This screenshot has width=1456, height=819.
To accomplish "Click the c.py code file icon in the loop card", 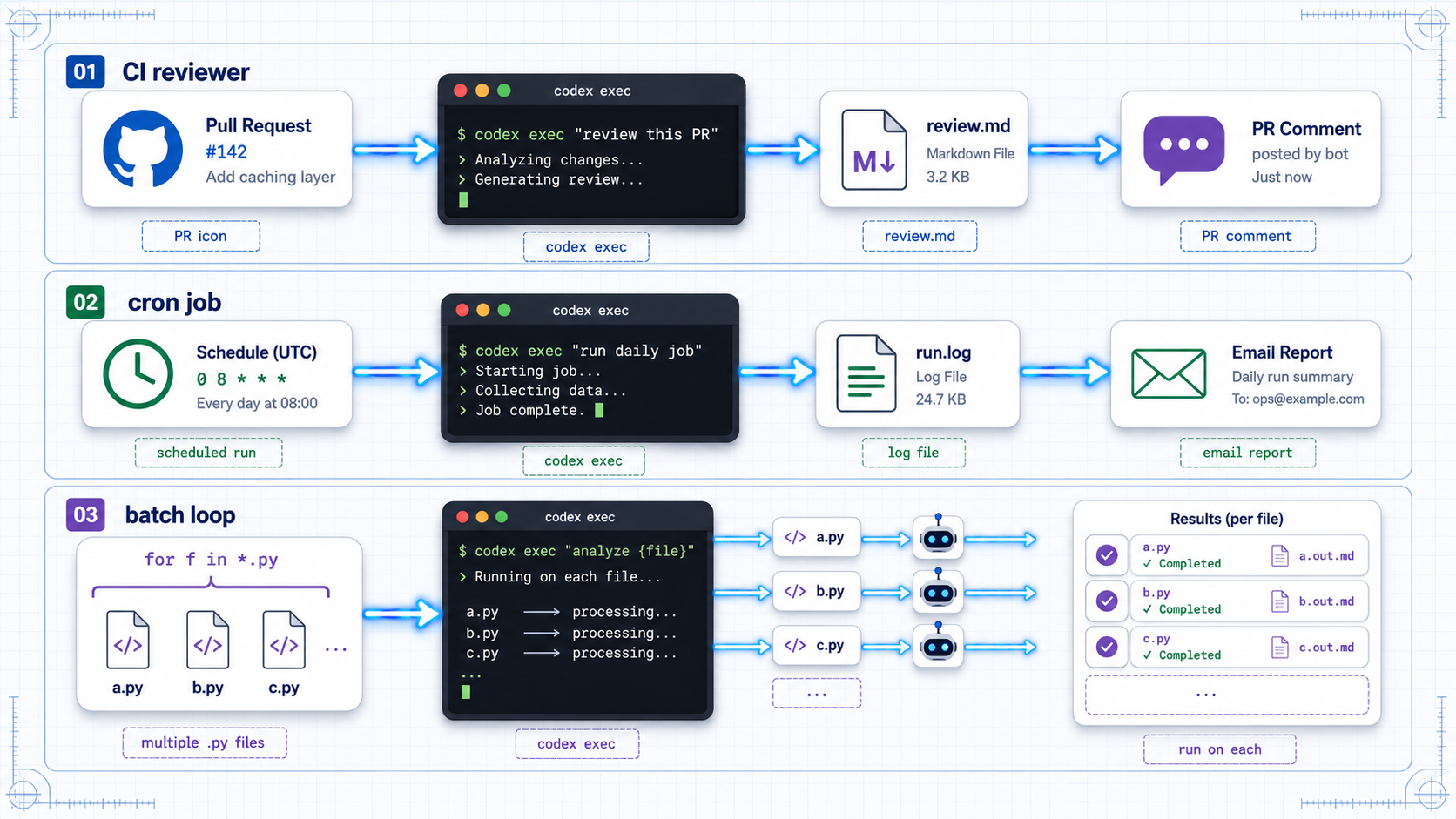I will (x=284, y=640).
